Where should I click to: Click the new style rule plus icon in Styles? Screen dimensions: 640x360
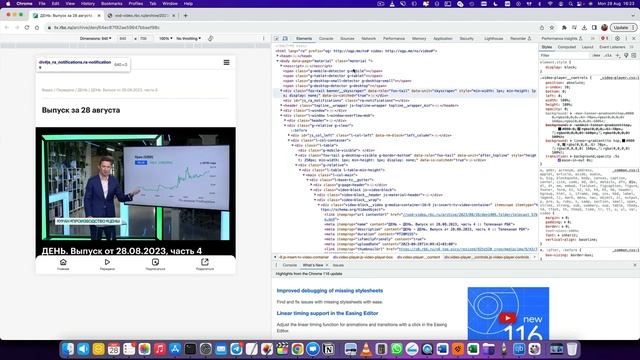618,55
